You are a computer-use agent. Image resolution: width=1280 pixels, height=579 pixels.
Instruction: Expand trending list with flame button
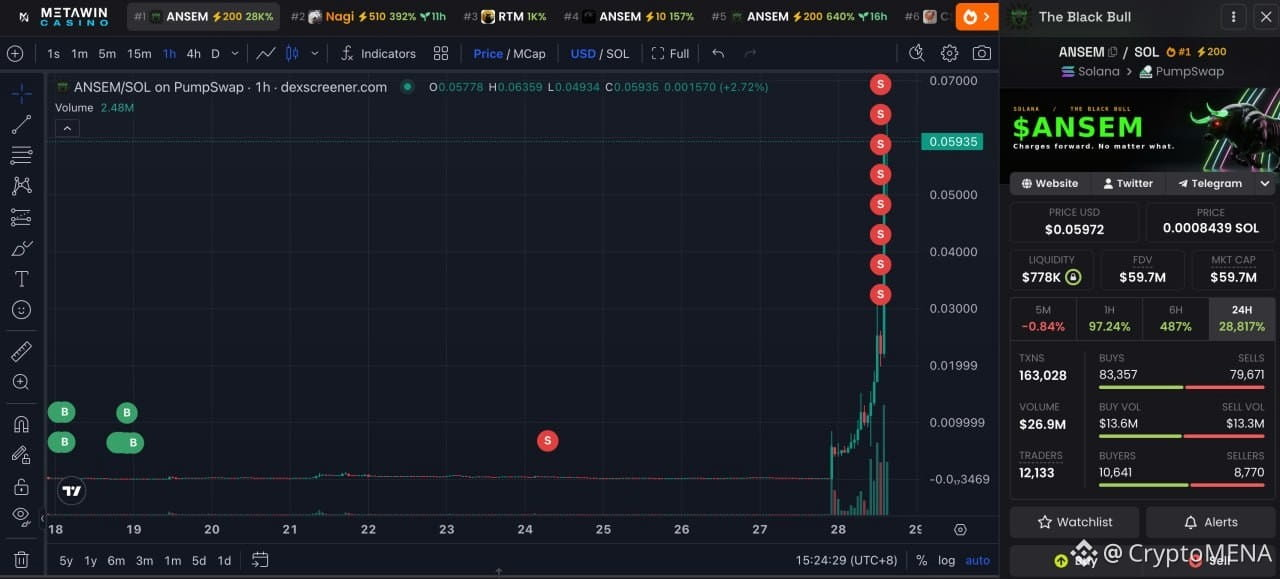tap(976, 17)
